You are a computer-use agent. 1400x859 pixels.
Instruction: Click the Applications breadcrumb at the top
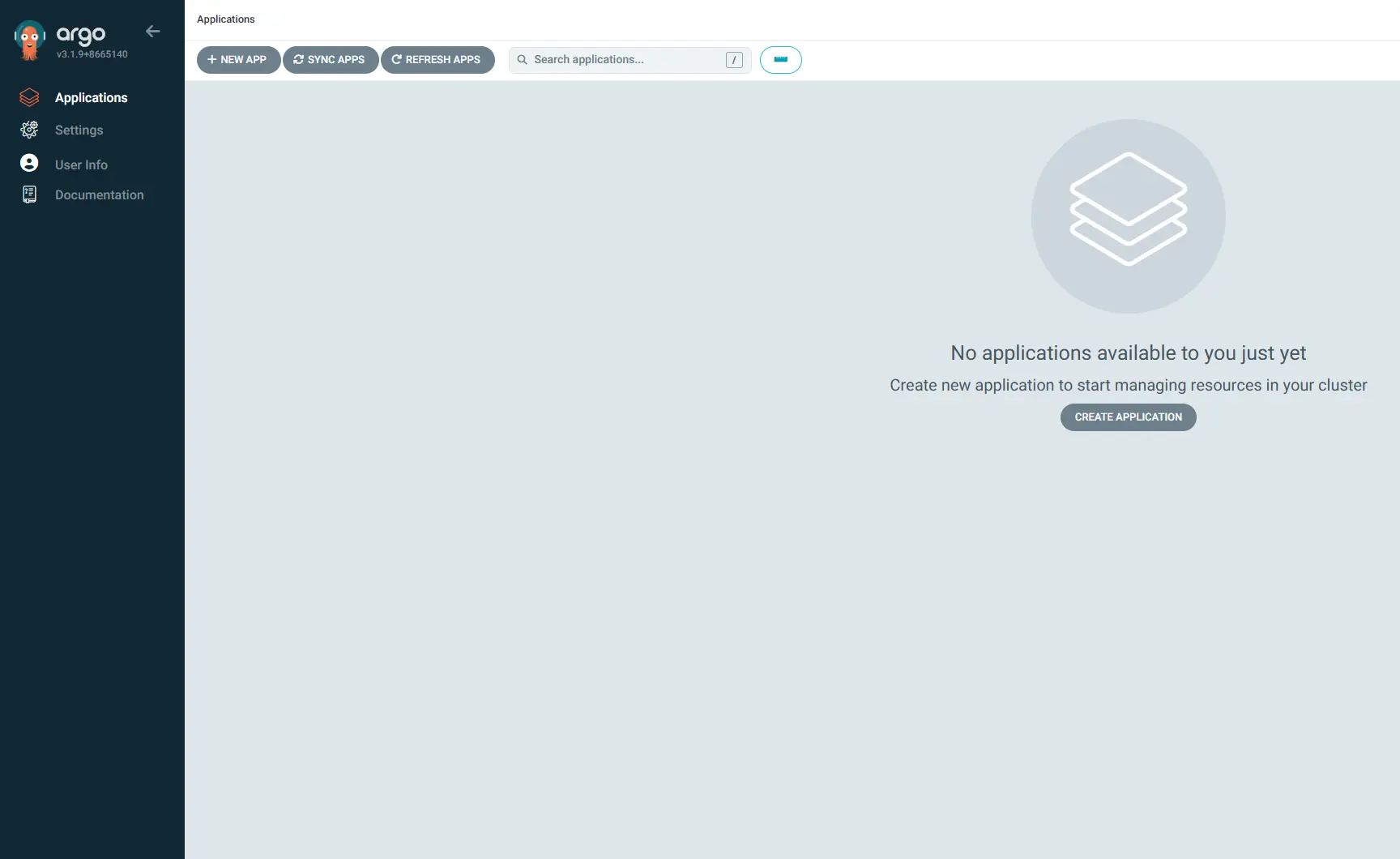click(225, 19)
